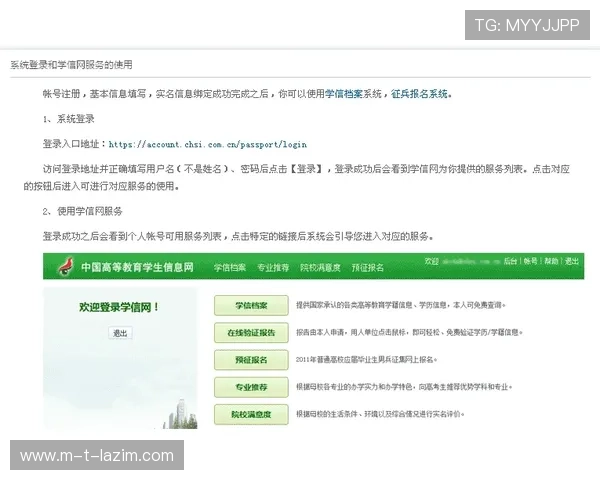Select 专业推荐 in the green nav bar
The image size is (600, 480).
point(273,267)
